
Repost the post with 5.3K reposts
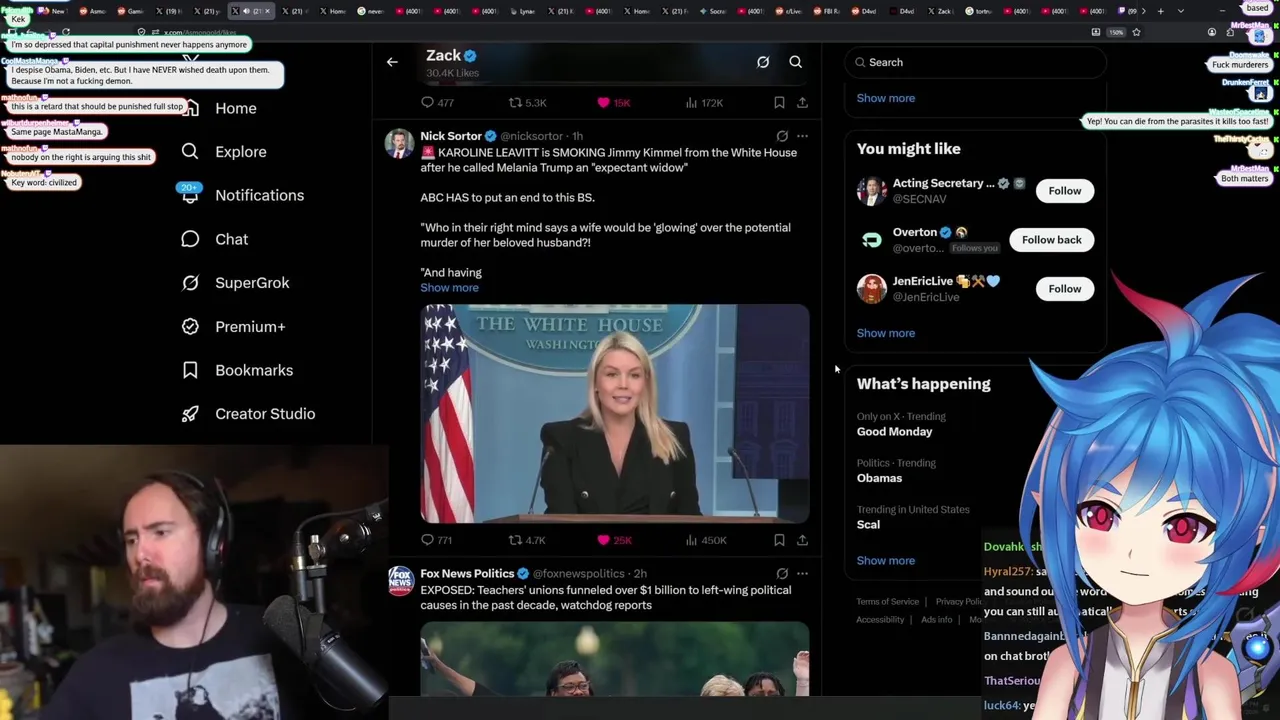(x=527, y=102)
